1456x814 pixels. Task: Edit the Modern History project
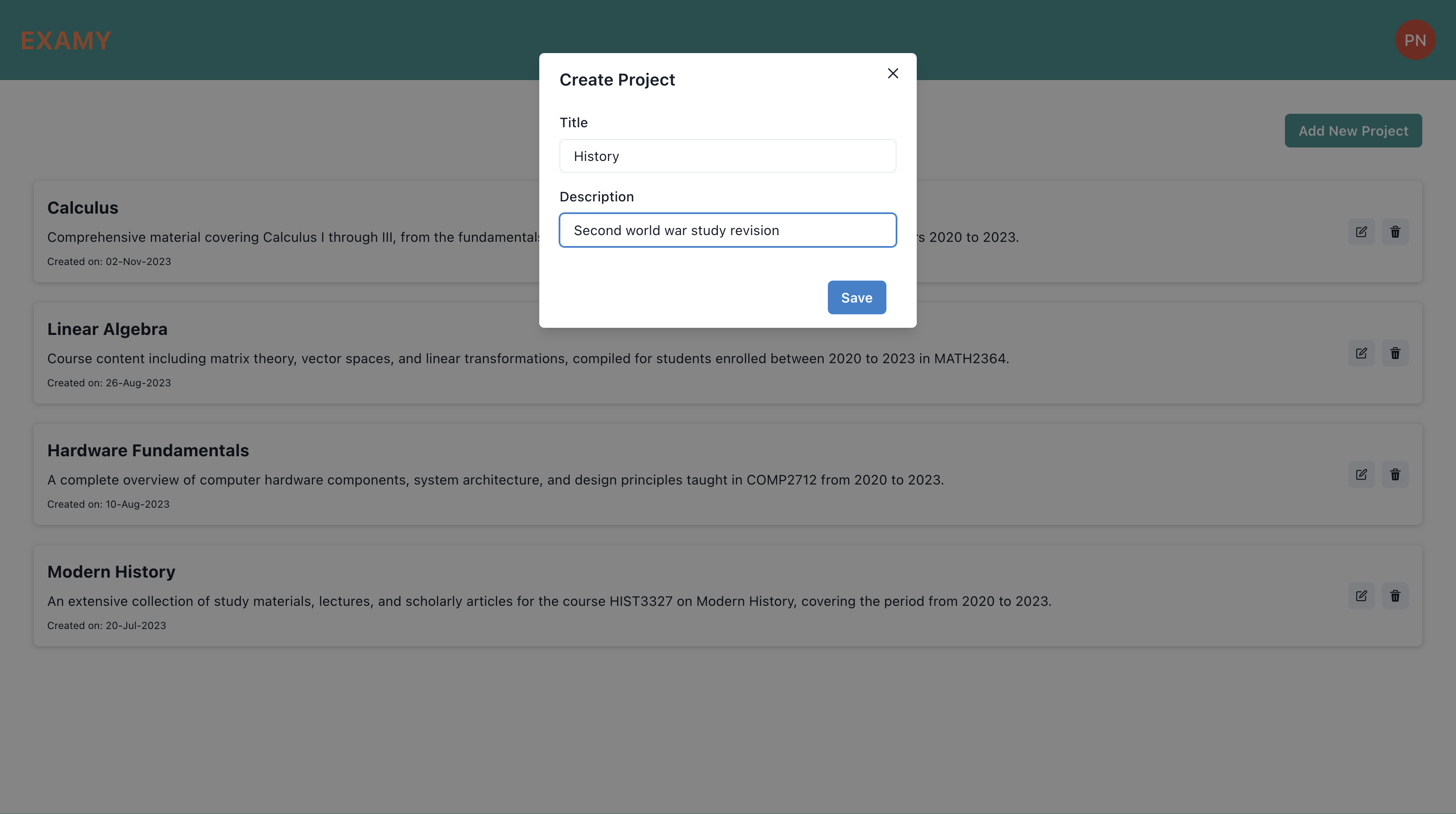tap(1361, 596)
